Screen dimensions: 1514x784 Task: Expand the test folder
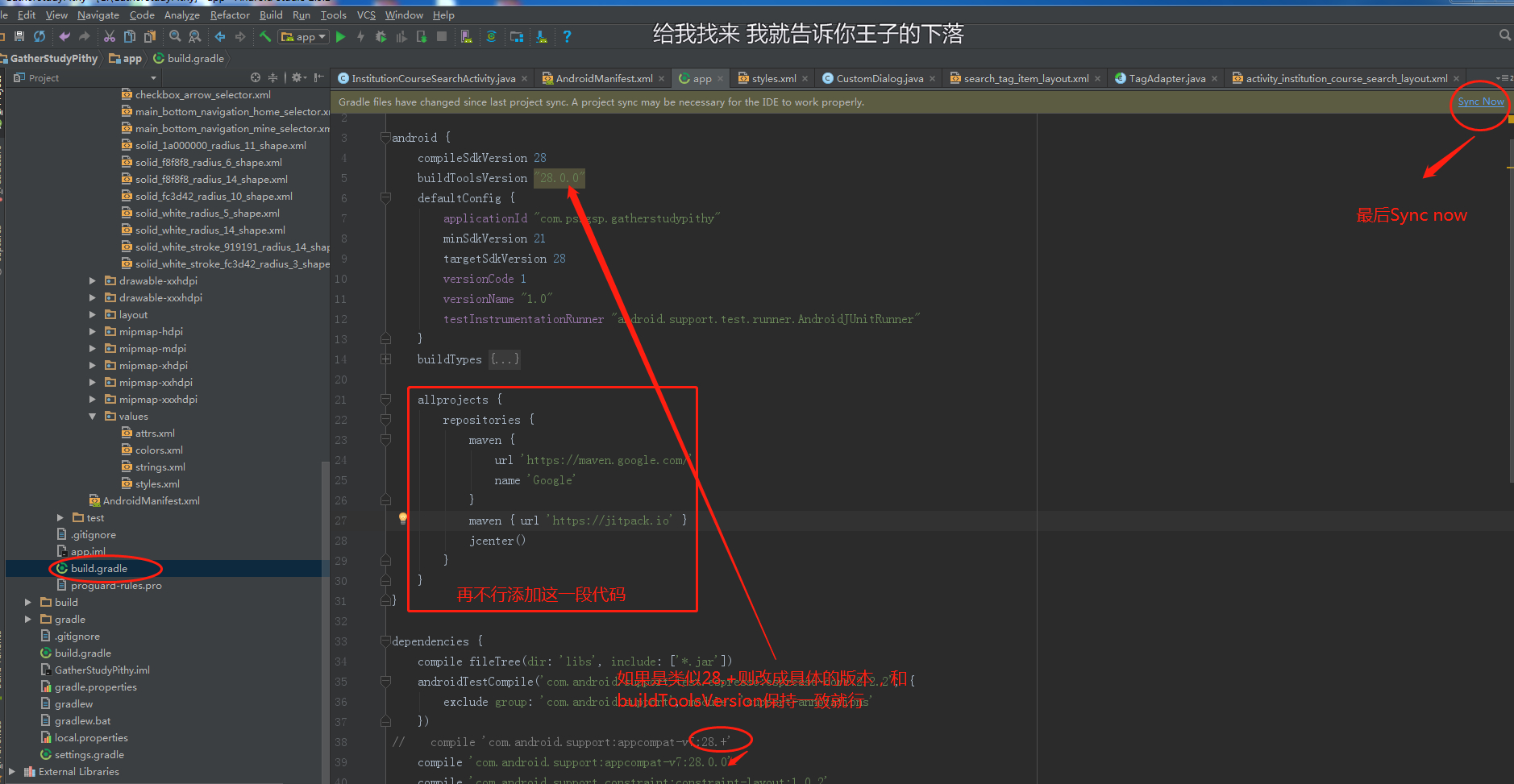(60, 518)
